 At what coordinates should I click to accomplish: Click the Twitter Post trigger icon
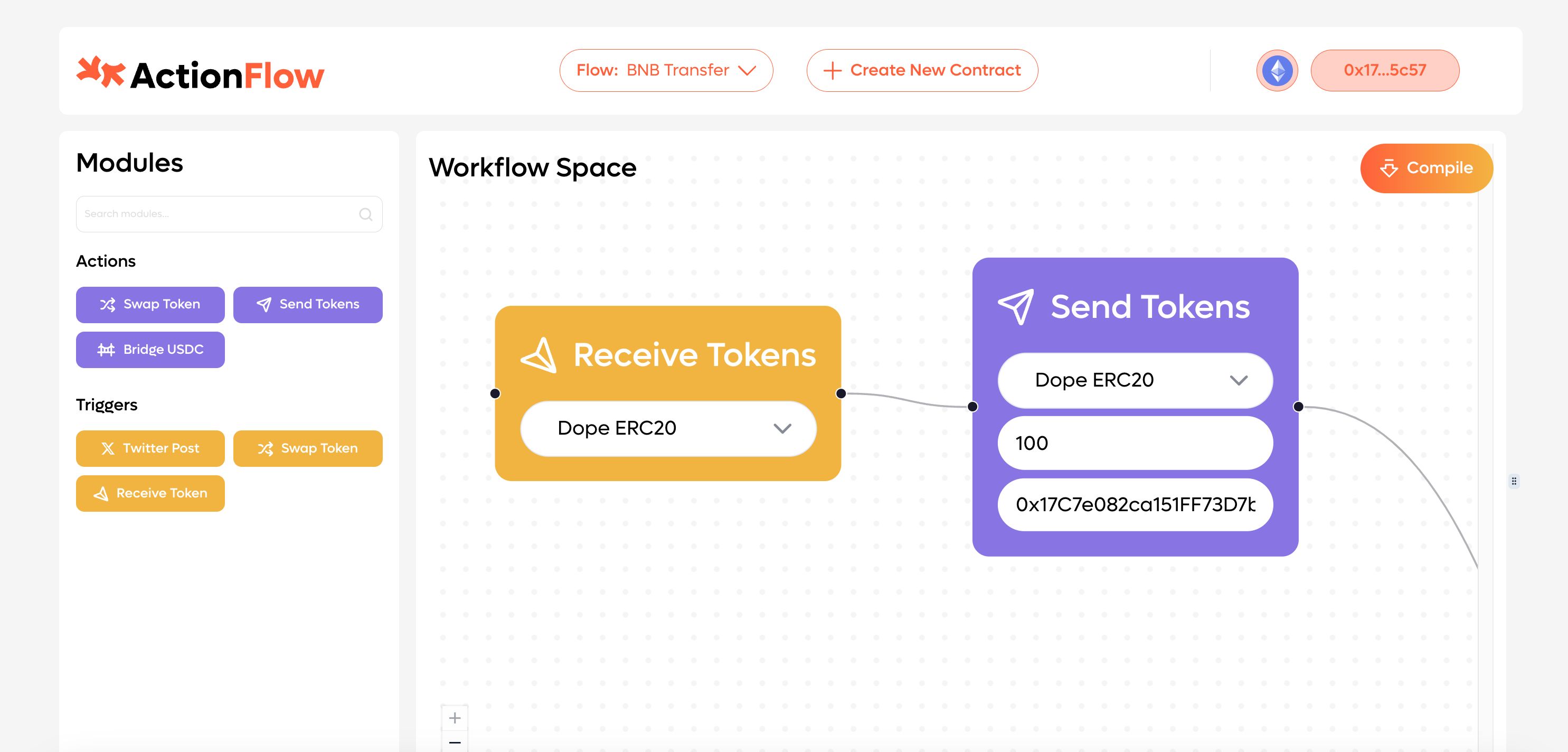pyautogui.click(x=107, y=447)
